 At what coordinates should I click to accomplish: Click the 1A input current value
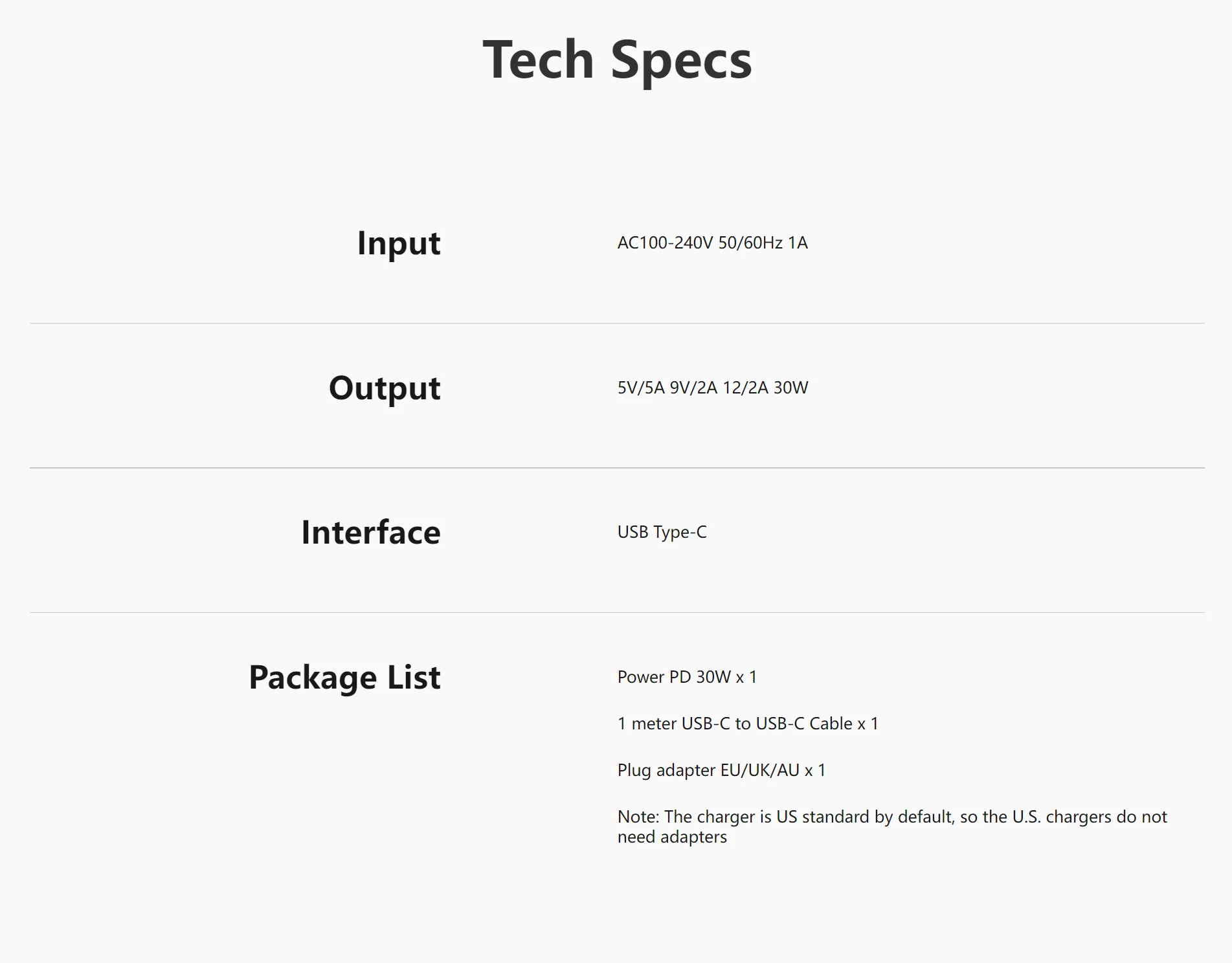(x=798, y=243)
